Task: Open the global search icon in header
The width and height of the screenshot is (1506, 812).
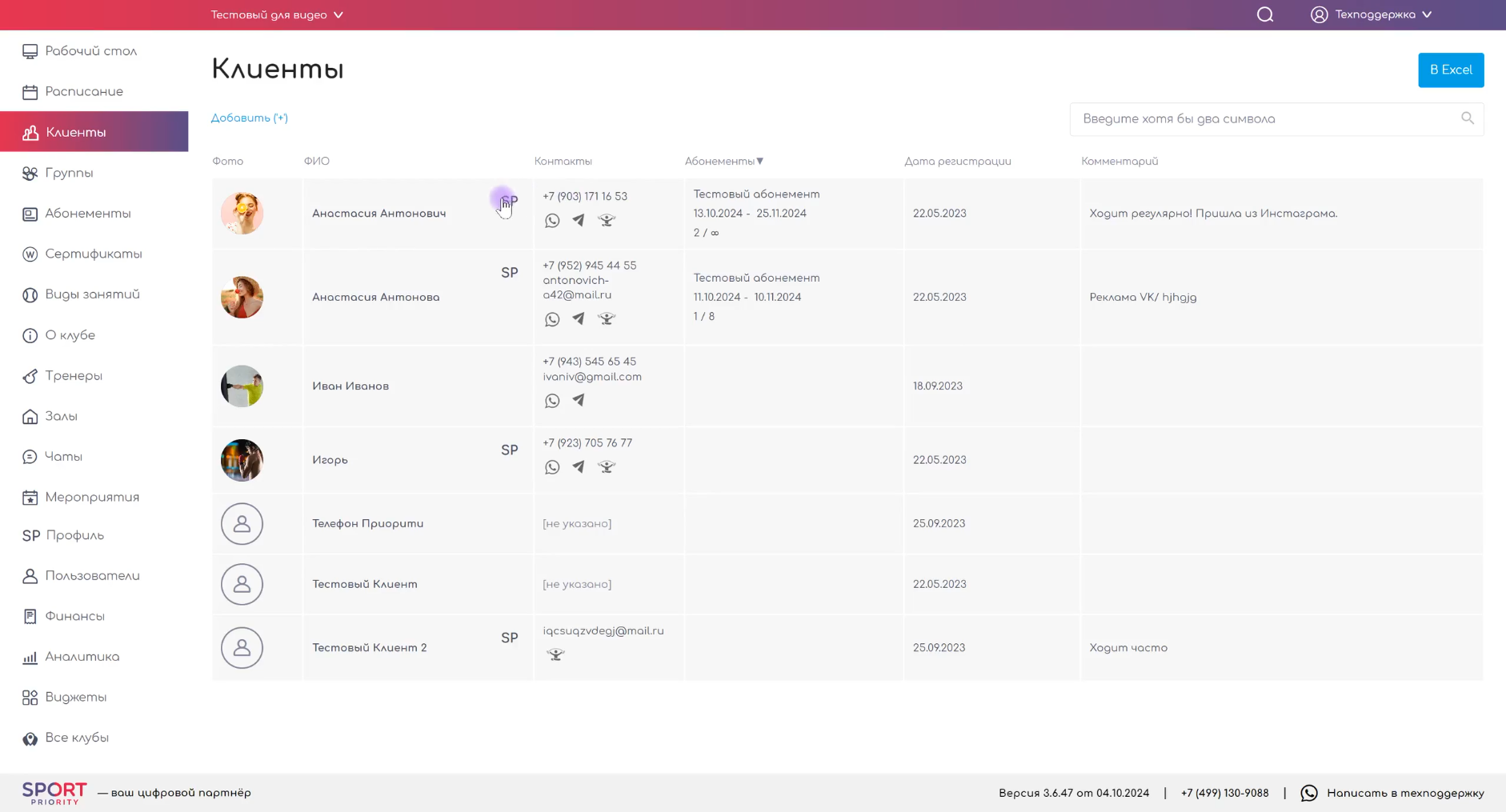Action: [x=1264, y=15]
